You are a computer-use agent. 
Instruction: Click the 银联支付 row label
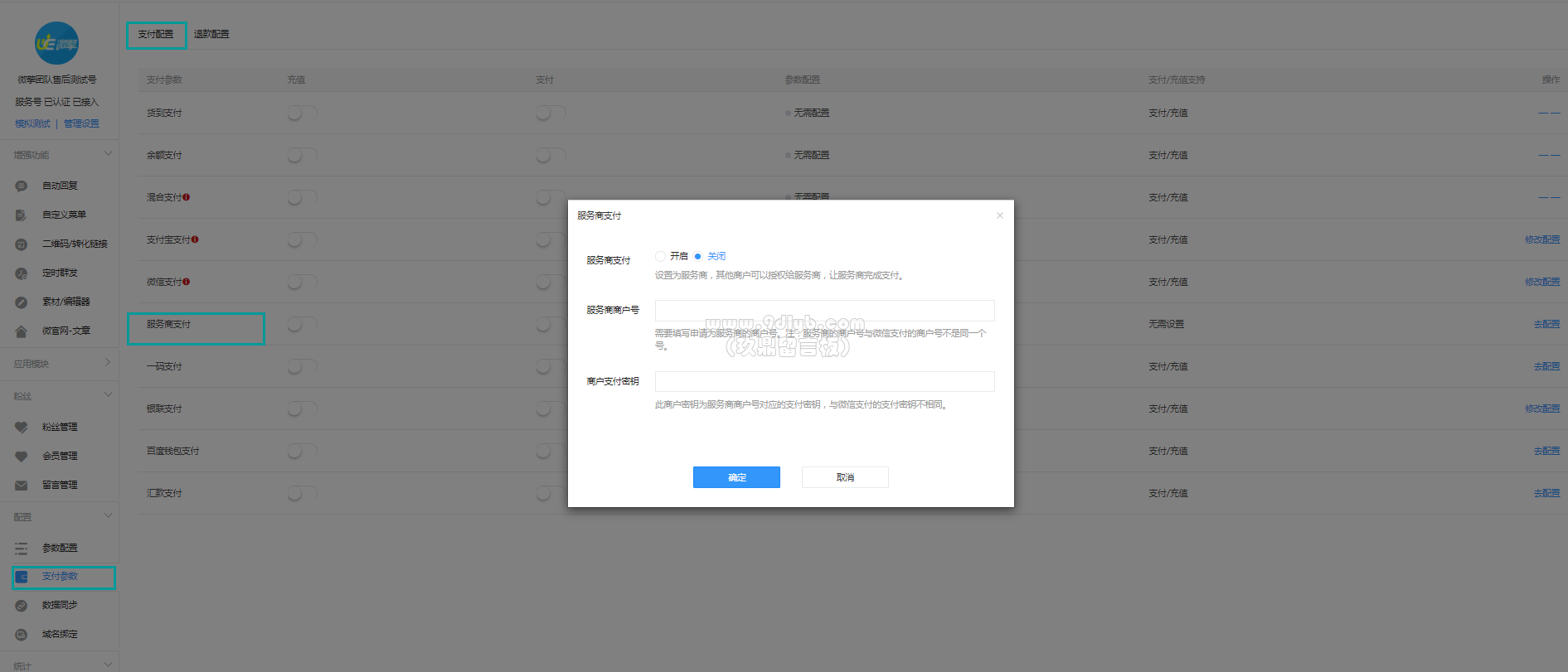coord(164,409)
